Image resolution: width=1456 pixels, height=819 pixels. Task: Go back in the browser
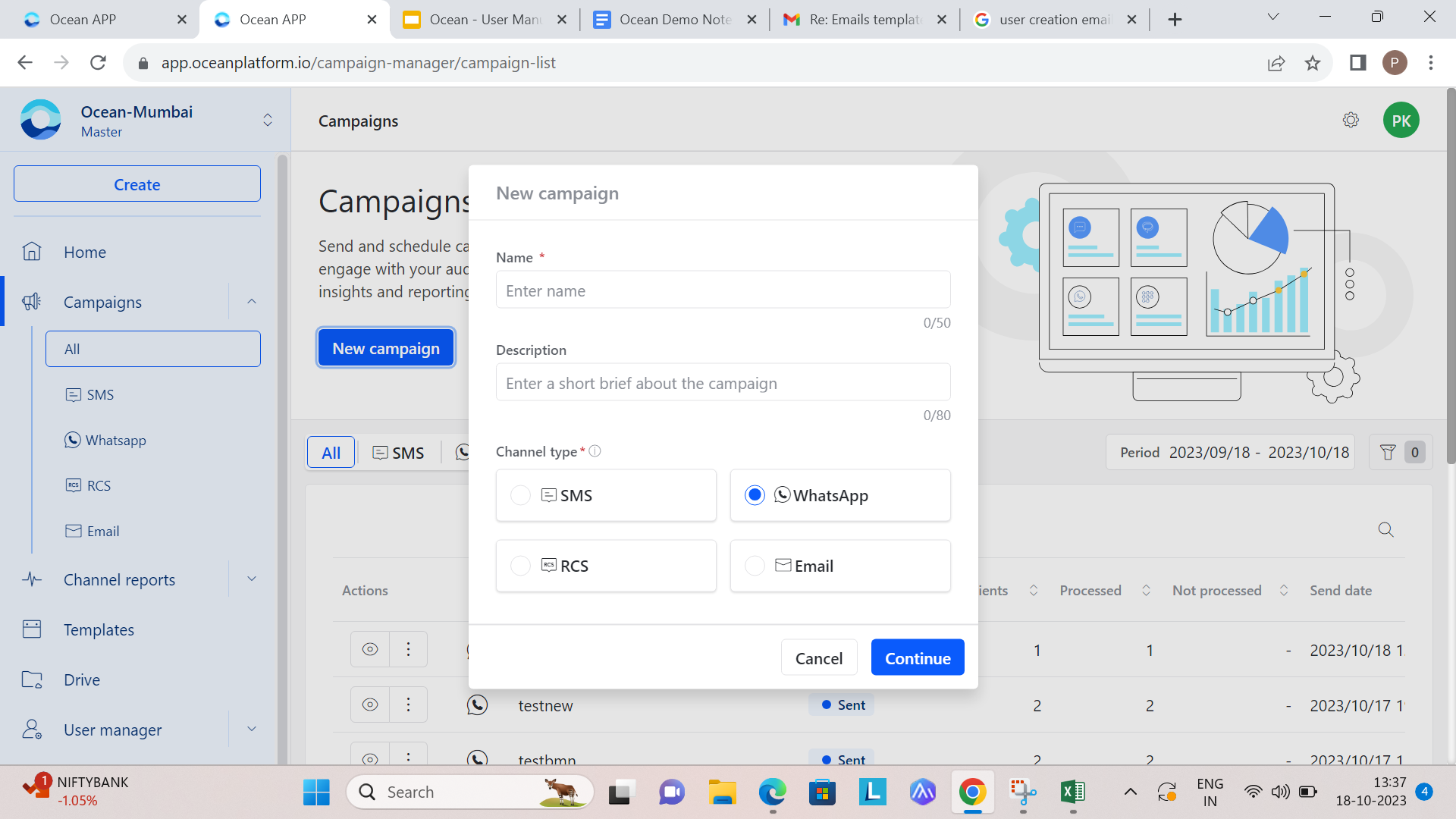click(x=25, y=63)
